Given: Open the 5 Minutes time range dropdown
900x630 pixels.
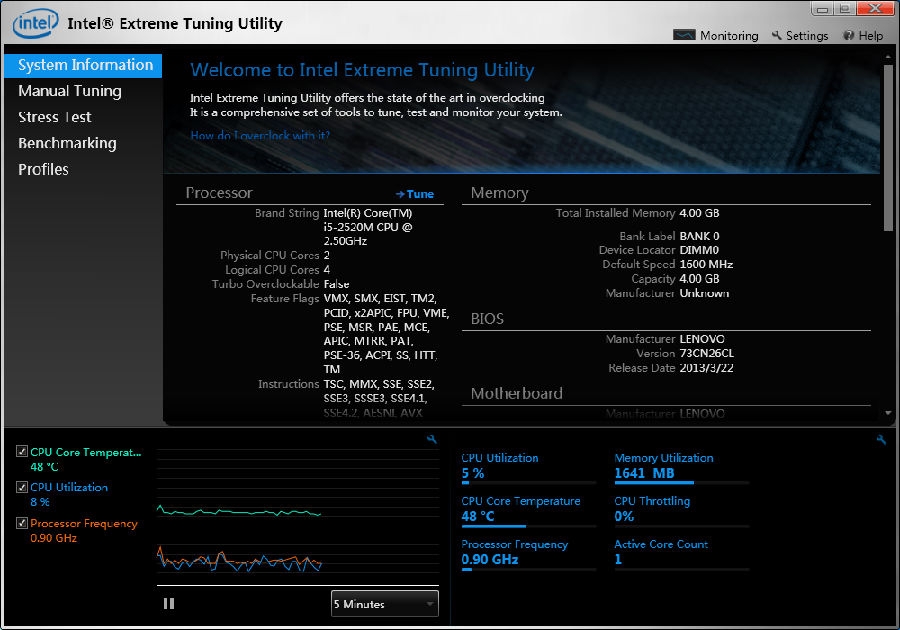Looking at the screenshot, I should click(x=385, y=604).
